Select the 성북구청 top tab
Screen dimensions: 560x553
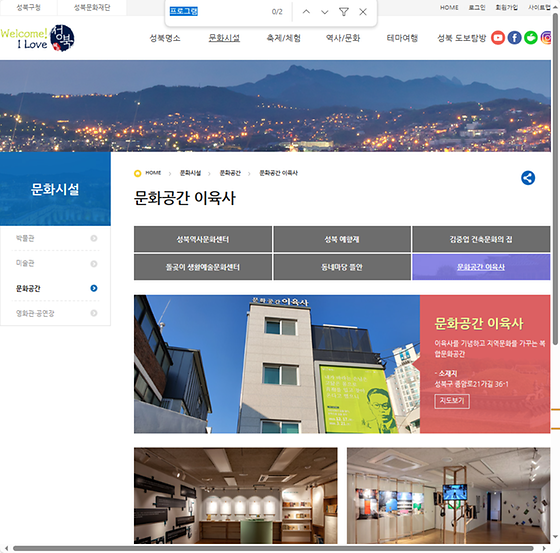click(x=29, y=8)
